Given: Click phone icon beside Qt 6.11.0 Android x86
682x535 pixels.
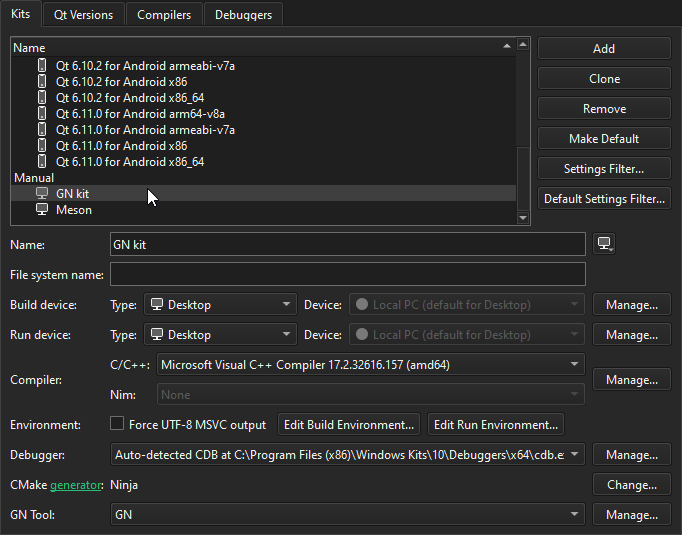Looking at the screenshot, I should (x=42, y=146).
